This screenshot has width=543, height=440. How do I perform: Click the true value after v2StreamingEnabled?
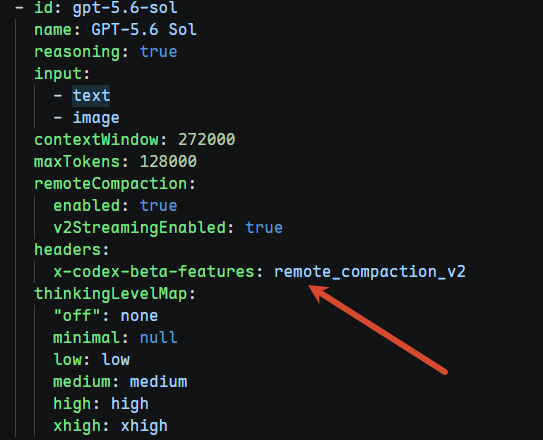pyautogui.click(x=264, y=228)
